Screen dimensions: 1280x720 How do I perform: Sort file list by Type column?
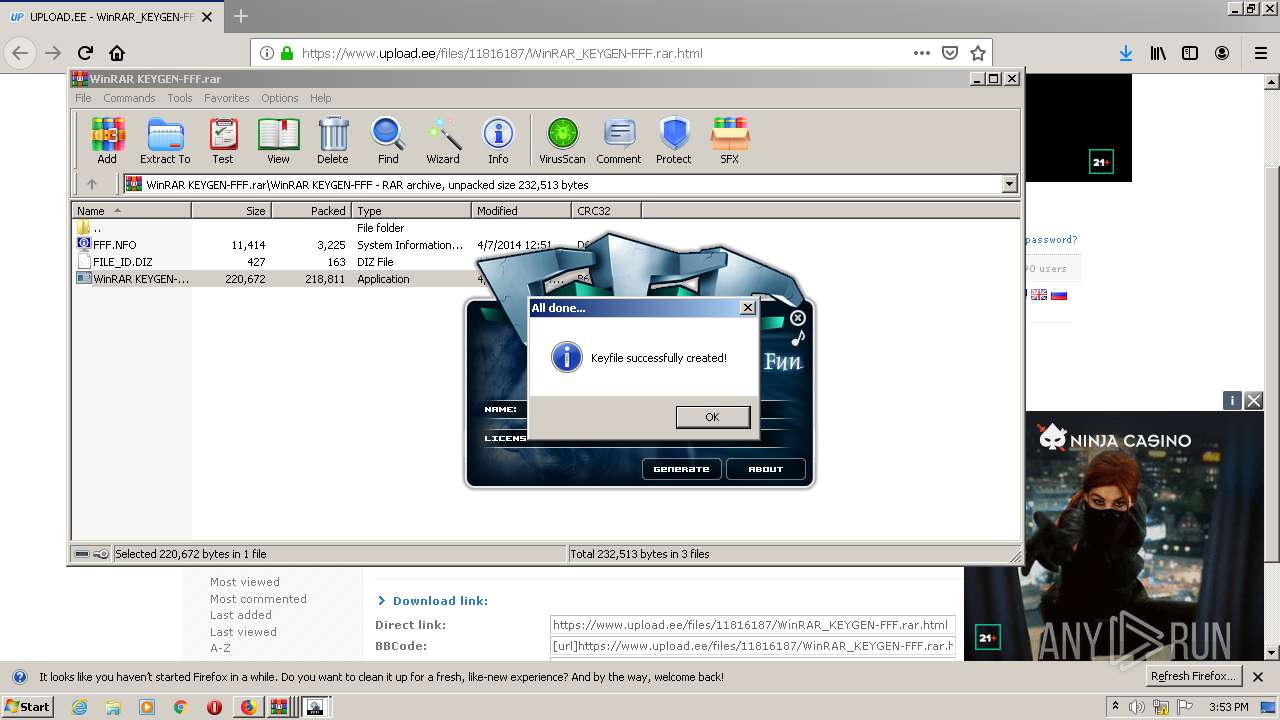[x=411, y=210]
